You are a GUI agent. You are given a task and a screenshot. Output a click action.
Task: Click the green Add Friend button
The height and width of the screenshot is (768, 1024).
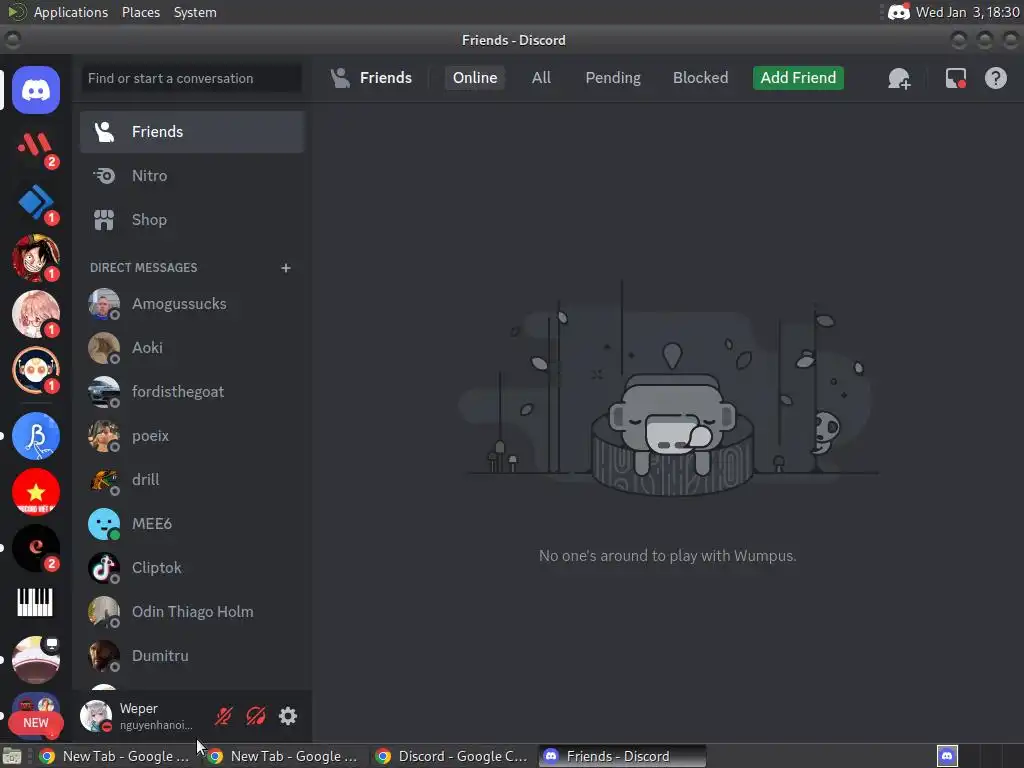(x=798, y=78)
